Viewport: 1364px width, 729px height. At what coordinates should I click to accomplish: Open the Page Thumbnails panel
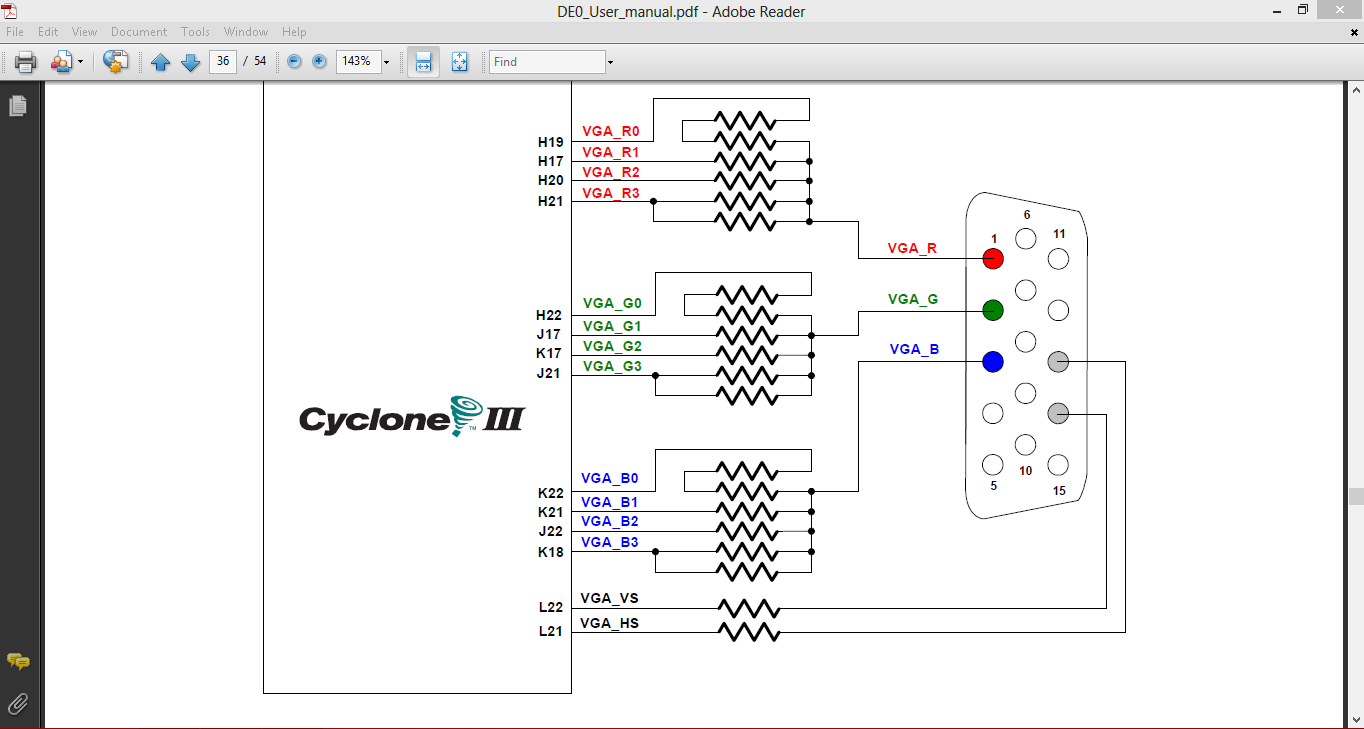pyautogui.click(x=16, y=104)
